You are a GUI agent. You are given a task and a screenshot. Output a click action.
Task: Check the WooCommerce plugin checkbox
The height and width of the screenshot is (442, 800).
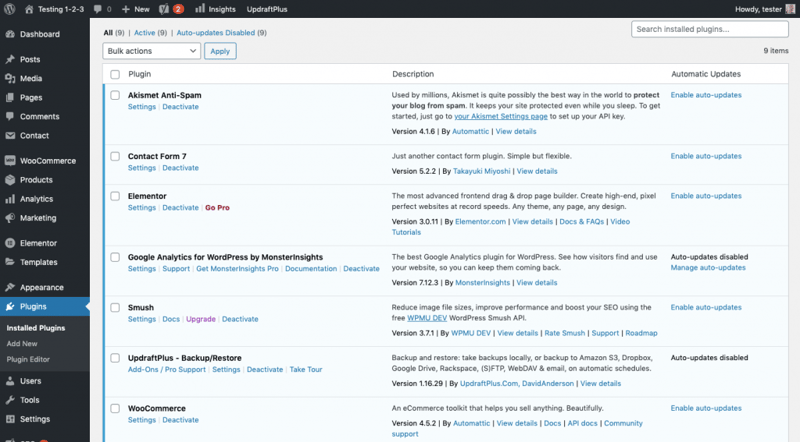point(115,408)
